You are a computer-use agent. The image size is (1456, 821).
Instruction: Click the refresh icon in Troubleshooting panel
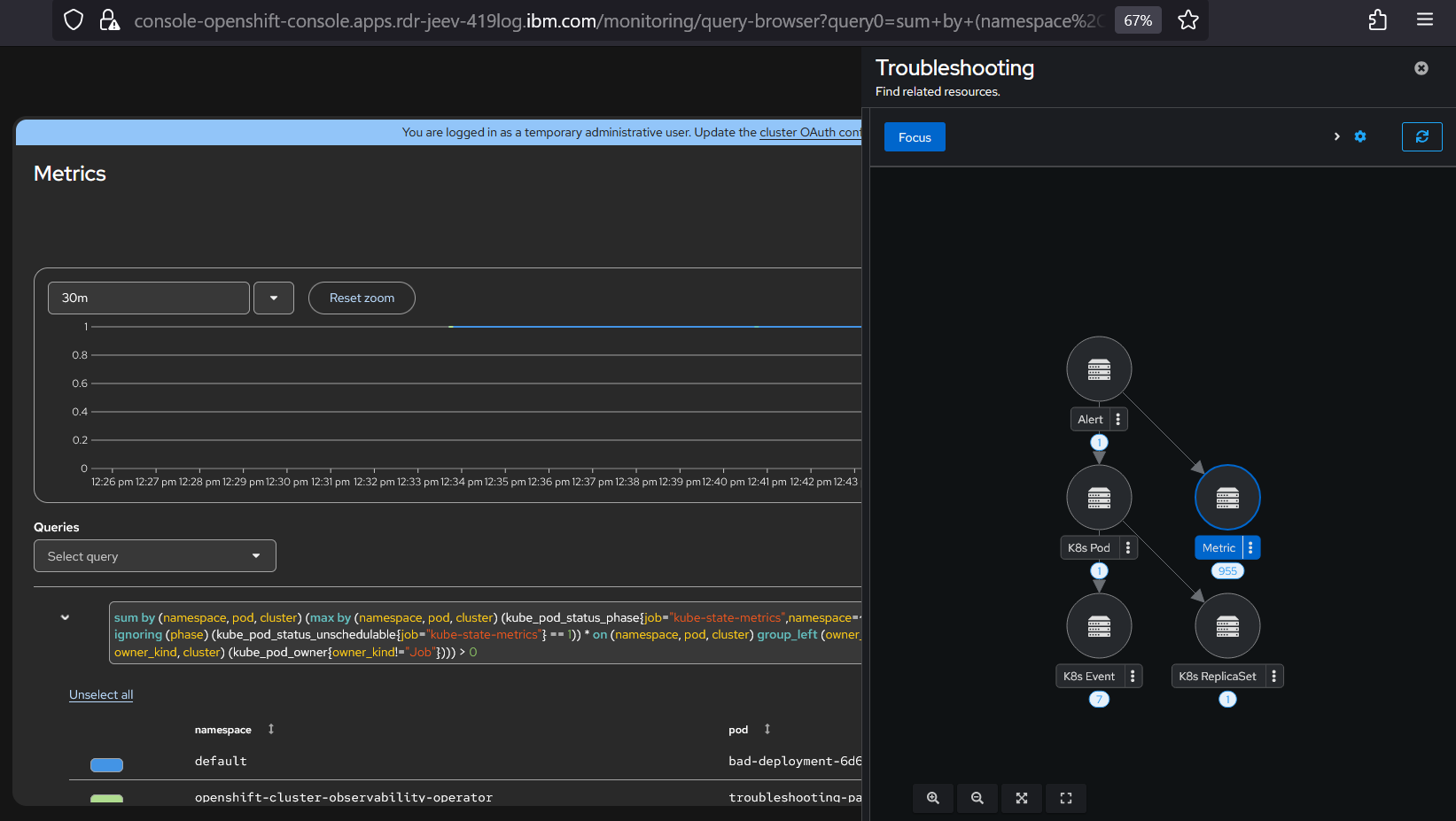coord(1421,137)
